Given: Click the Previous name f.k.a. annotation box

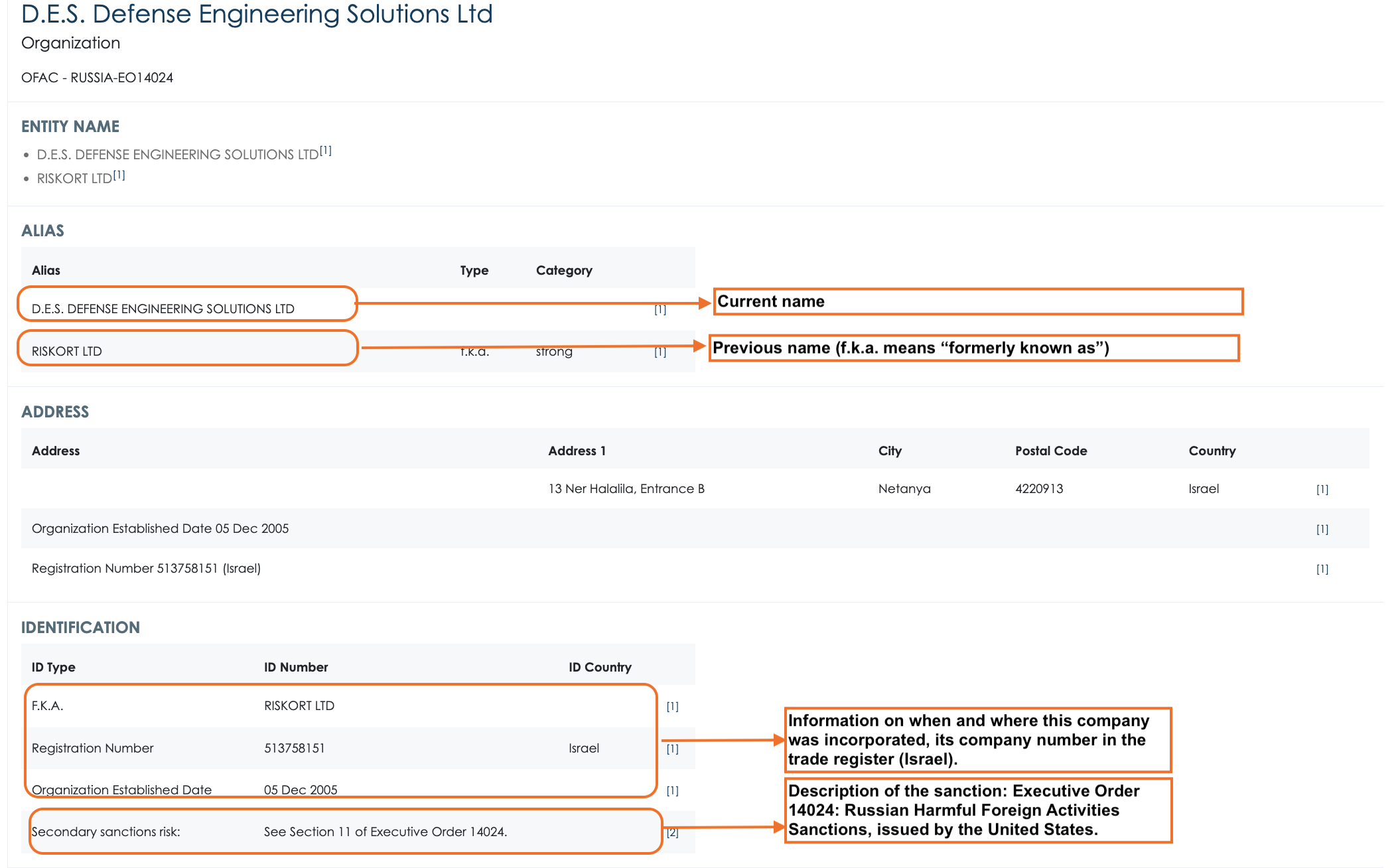Looking at the screenshot, I should 974,348.
